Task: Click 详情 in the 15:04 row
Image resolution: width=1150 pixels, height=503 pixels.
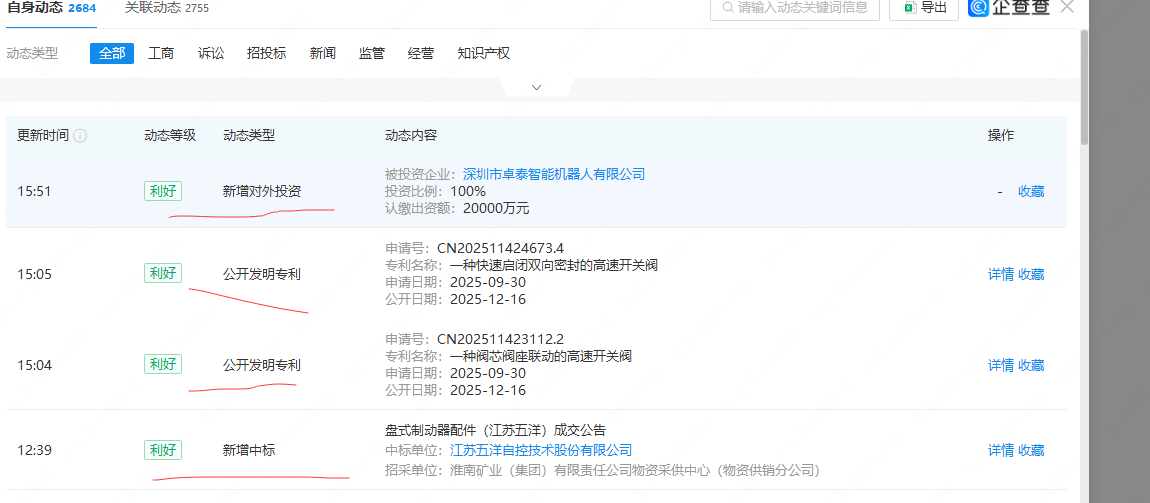Action: (1001, 365)
